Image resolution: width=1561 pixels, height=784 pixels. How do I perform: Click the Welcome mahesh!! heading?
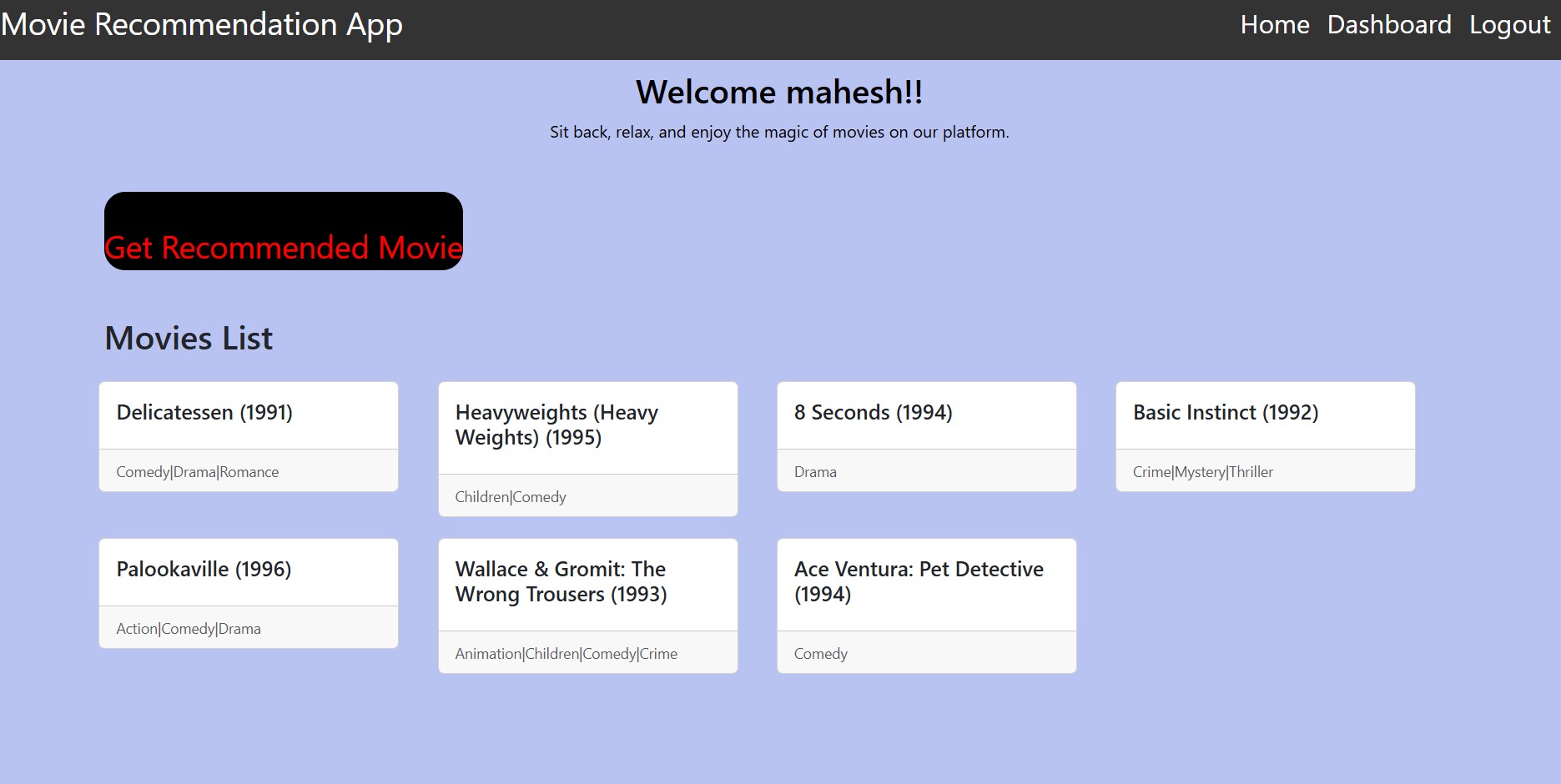(x=778, y=93)
